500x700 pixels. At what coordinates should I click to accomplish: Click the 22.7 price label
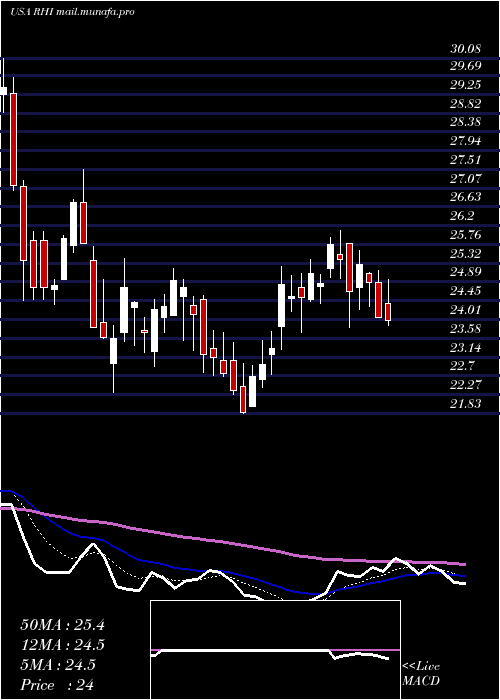coord(462,367)
